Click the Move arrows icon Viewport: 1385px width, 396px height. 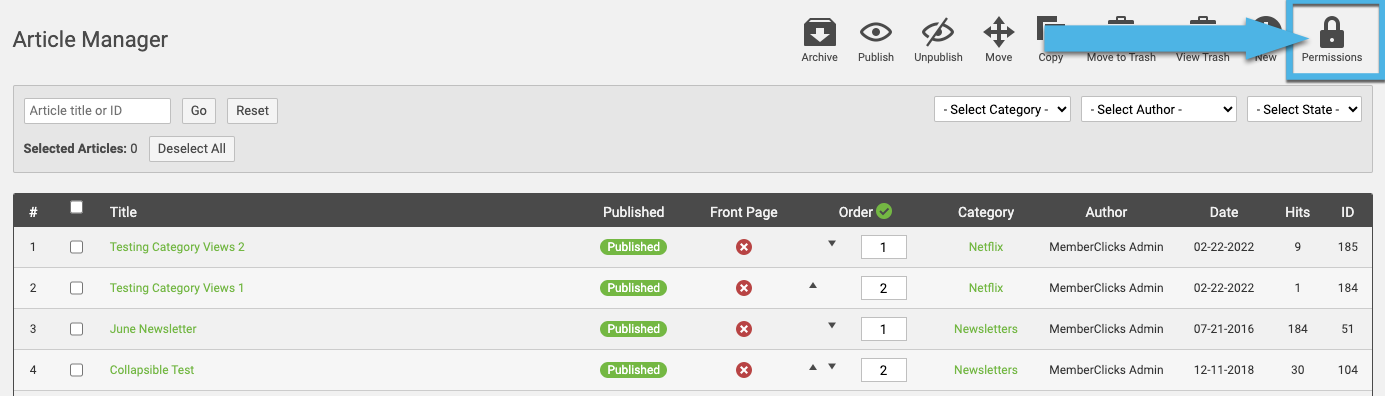click(998, 32)
